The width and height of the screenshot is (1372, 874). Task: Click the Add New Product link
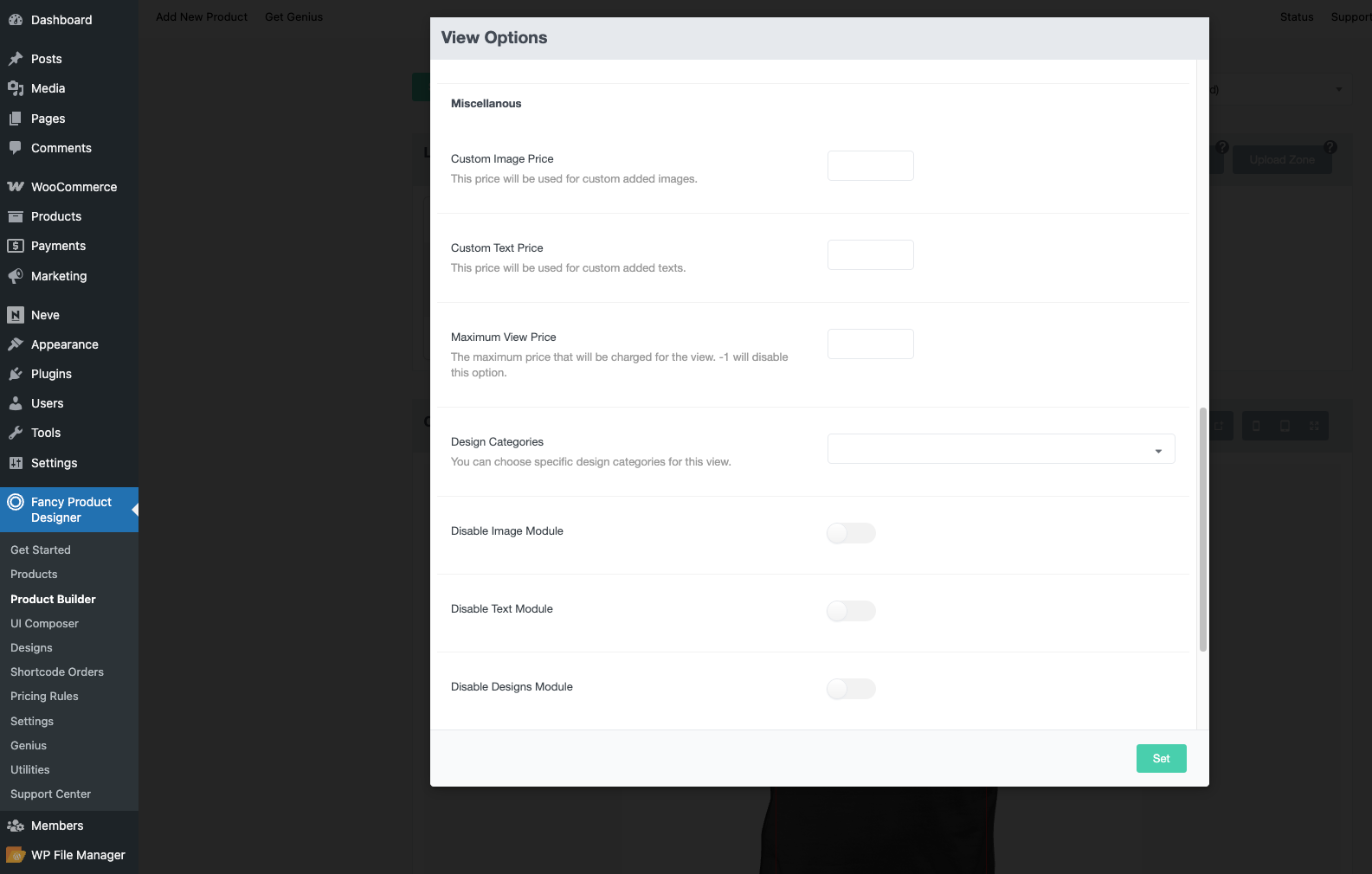point(202,16)
